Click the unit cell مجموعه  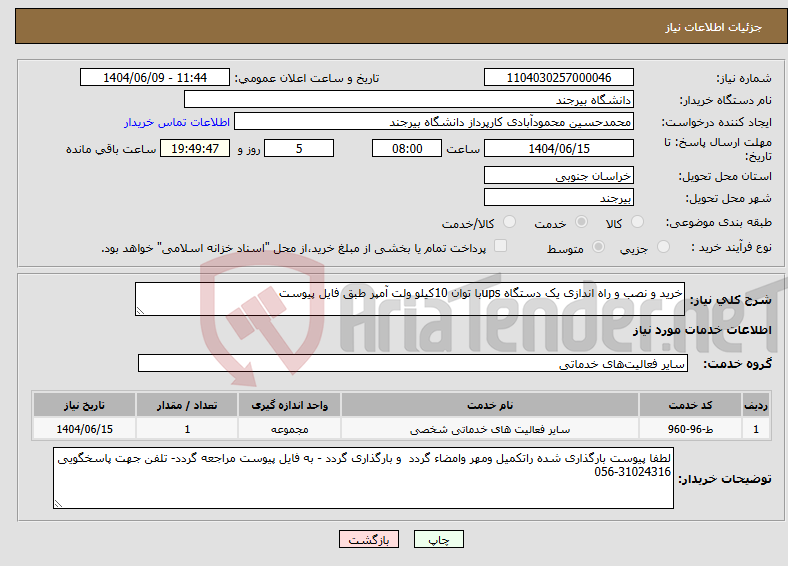[289, 429]
